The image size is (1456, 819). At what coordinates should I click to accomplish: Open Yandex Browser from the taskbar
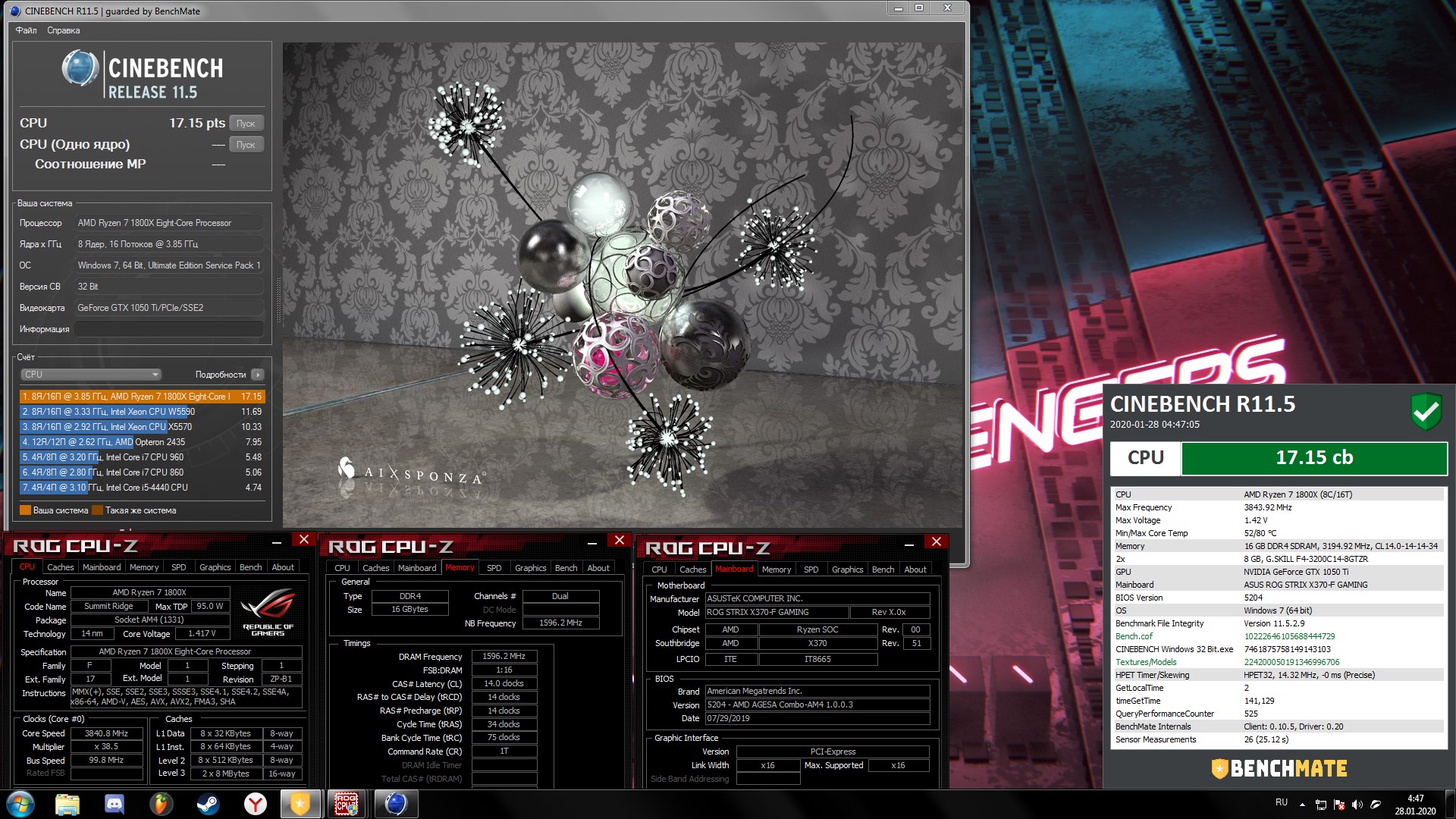point(255,804)
